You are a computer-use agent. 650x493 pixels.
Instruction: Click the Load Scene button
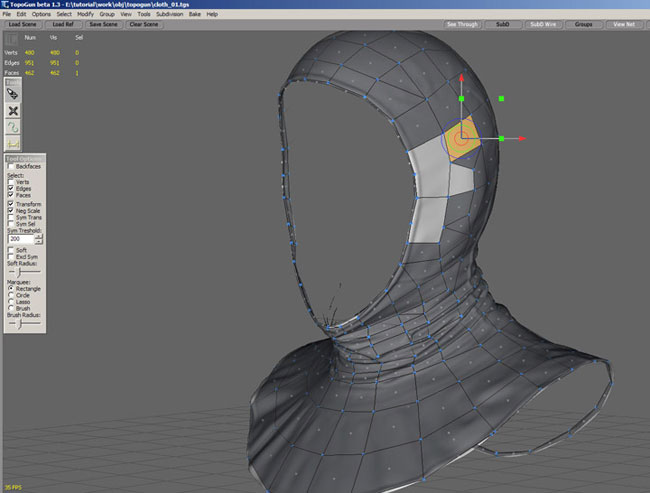coord(22,24)
